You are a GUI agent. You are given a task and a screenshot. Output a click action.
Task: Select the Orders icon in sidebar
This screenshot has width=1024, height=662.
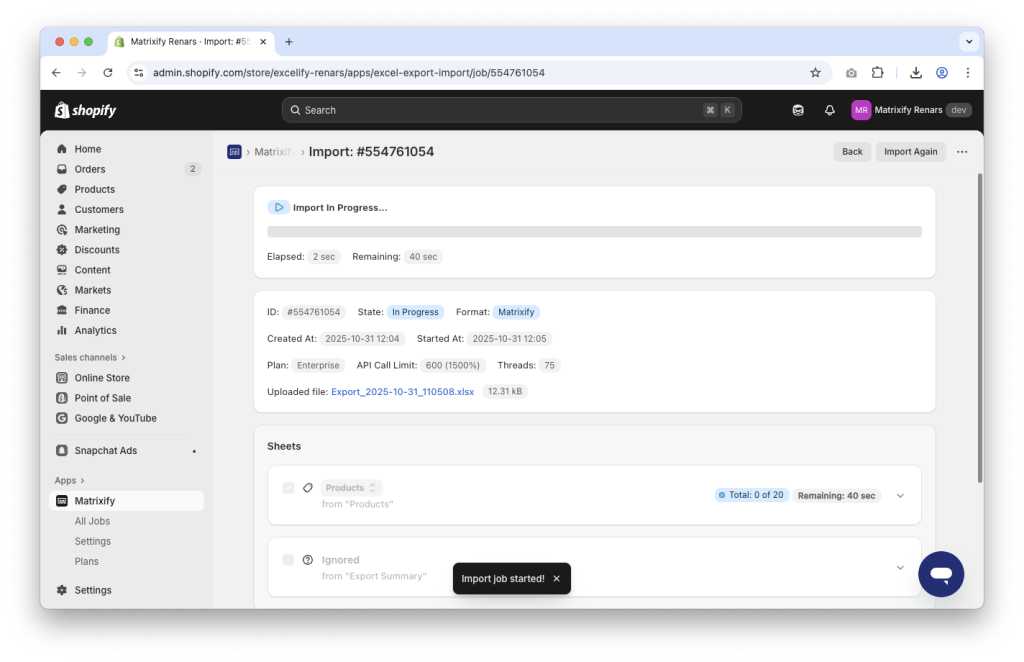pos(63,169)
